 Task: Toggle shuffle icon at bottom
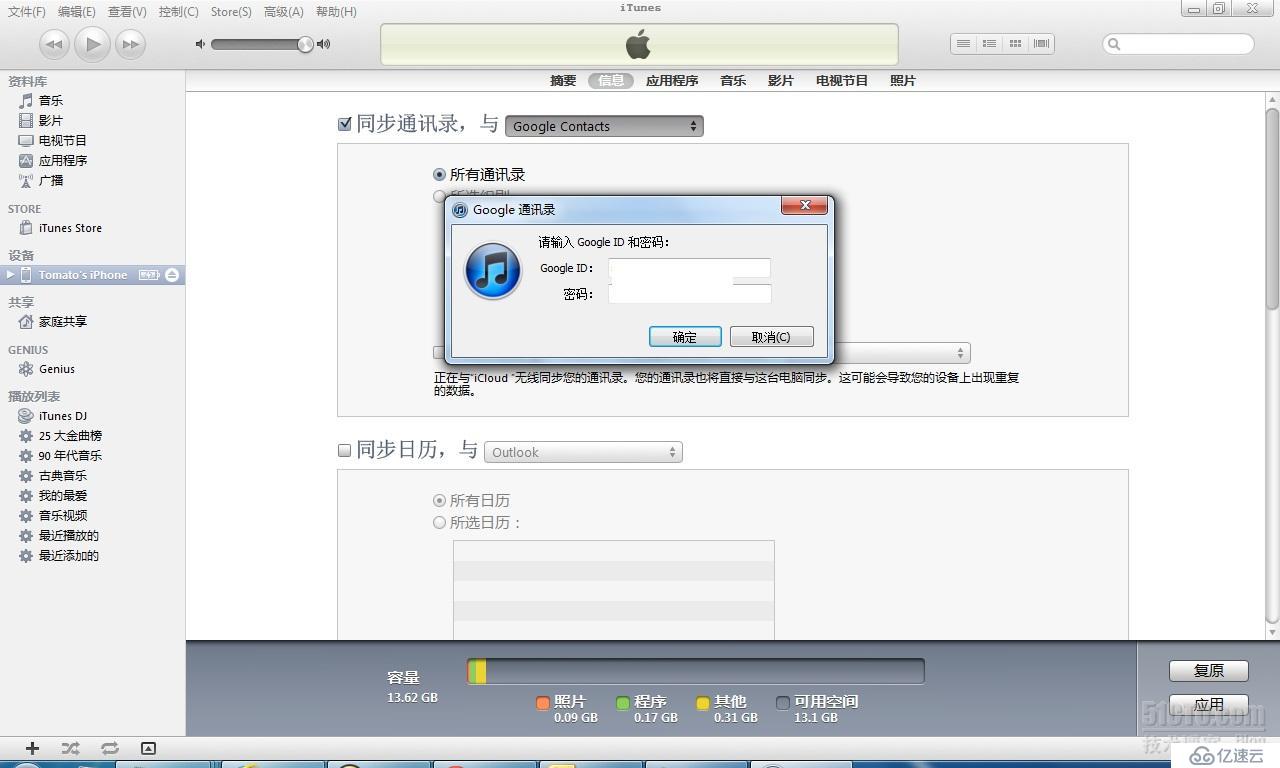(x=70, y=748)
